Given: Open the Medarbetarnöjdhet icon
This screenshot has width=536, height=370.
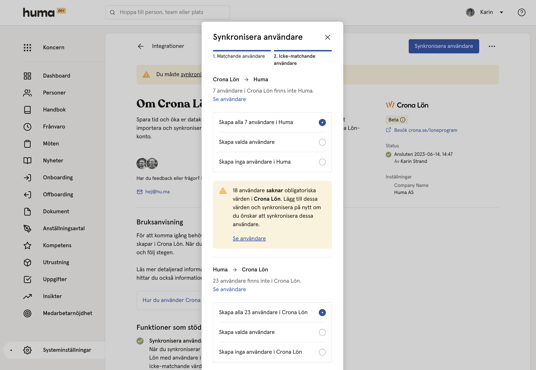Looking at the screenshot, I should [x=27, y=313].
